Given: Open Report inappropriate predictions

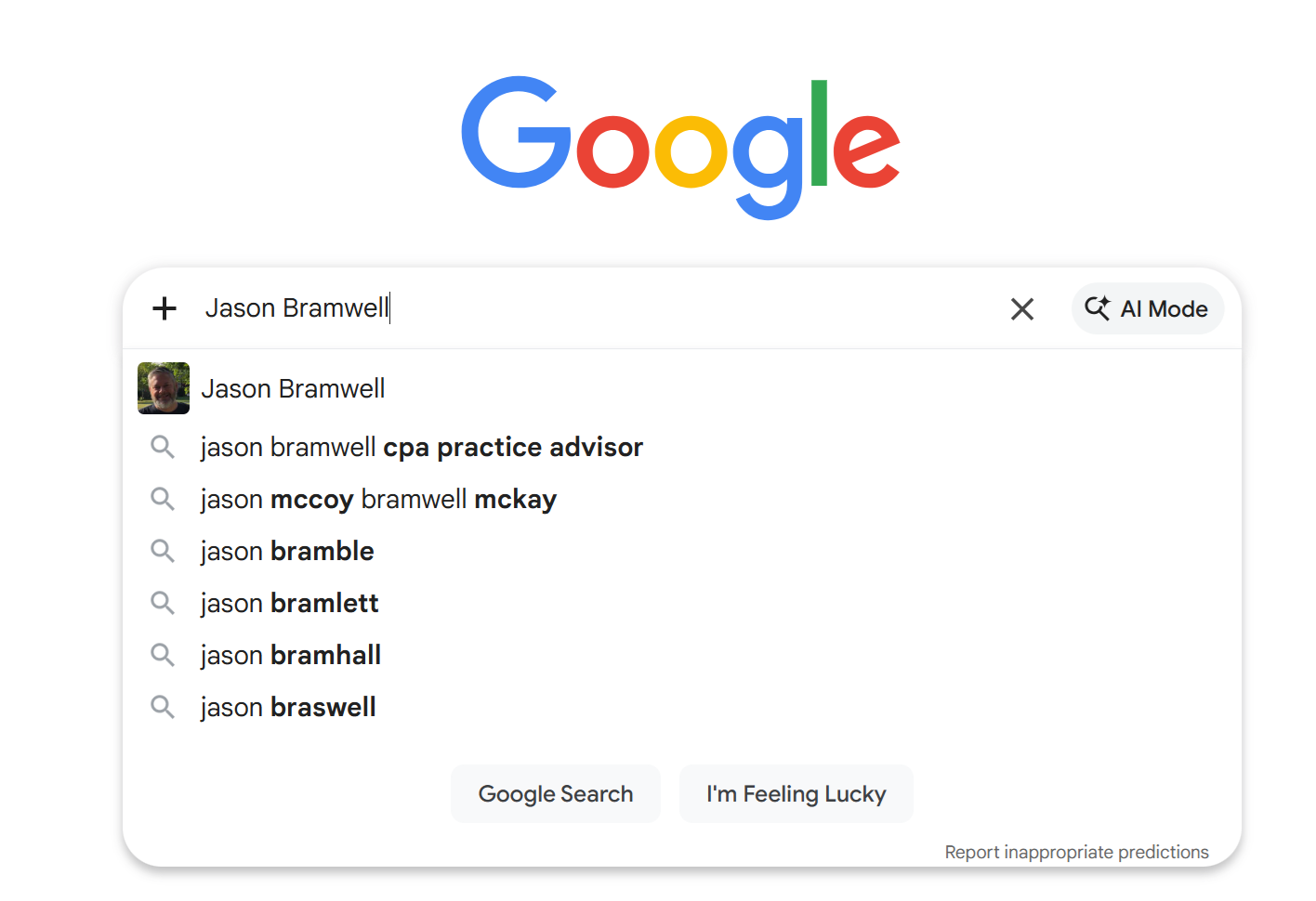Looking at the screenshot, I should pos(1077,852).
